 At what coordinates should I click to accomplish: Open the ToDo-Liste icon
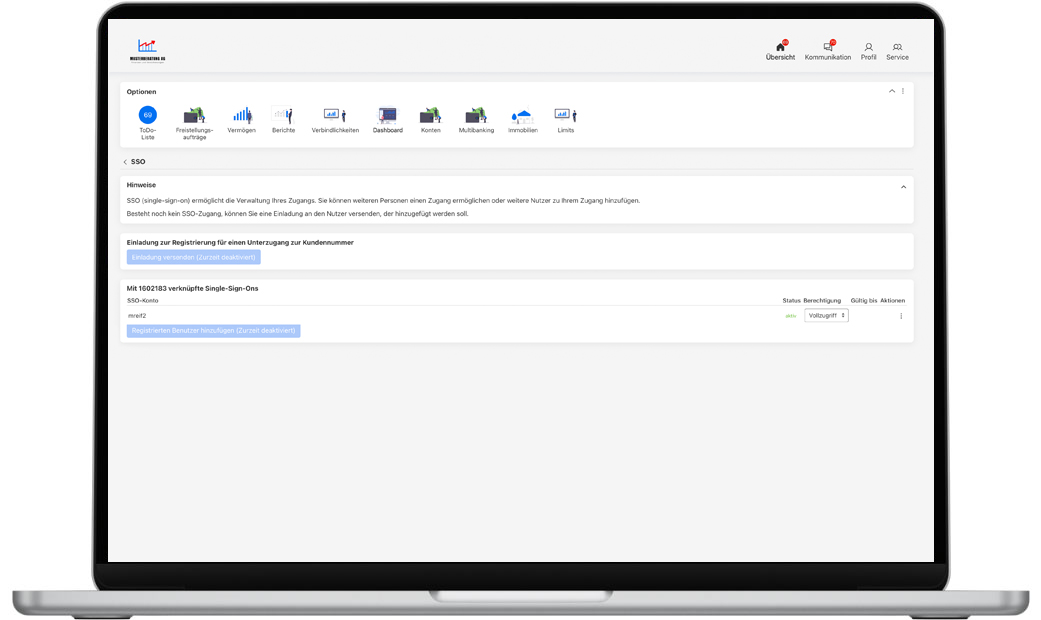click(148, 116)
